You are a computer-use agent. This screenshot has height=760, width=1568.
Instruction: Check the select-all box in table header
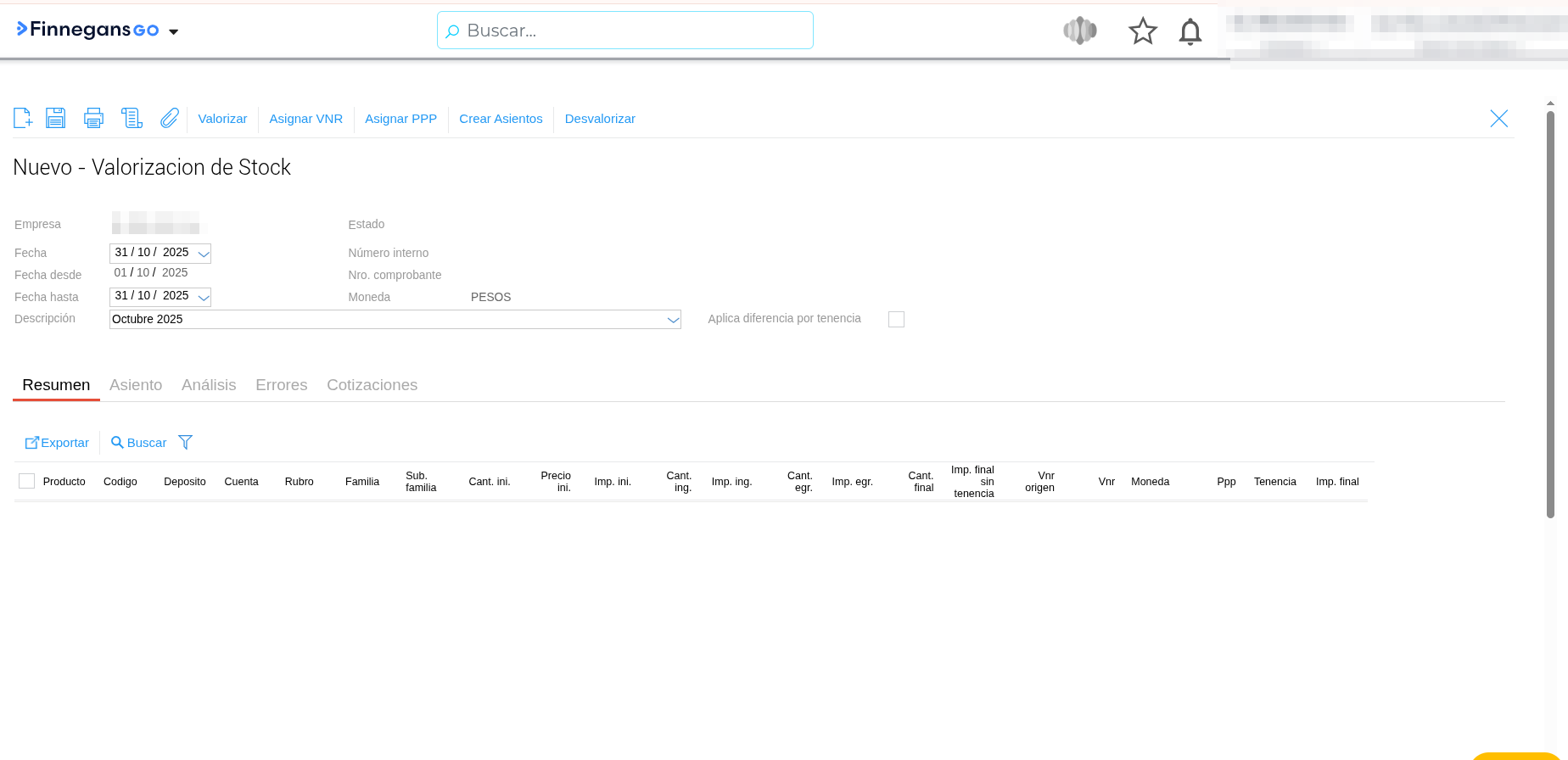point(27,481)
